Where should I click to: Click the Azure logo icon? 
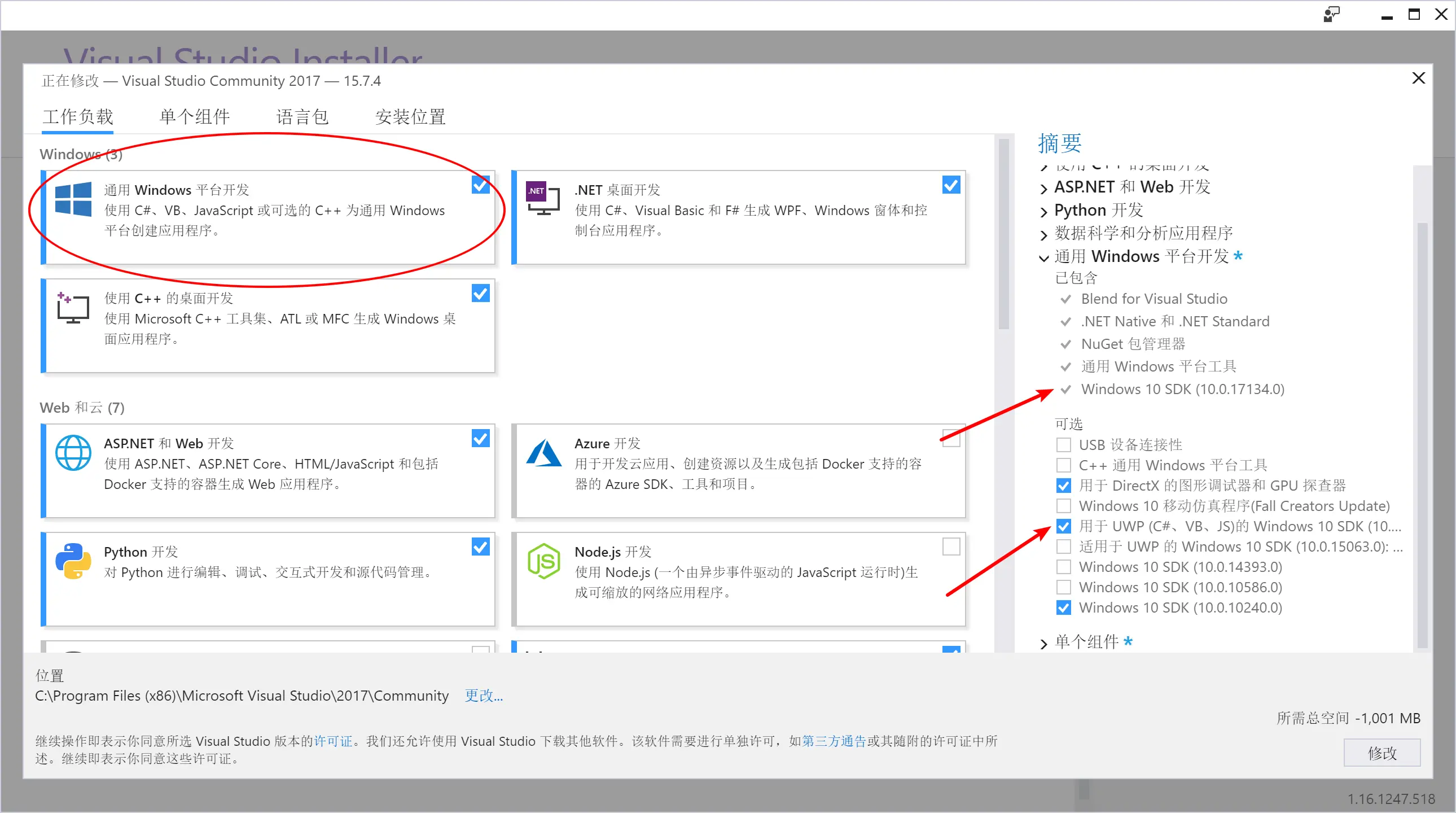tap(543, 453)
